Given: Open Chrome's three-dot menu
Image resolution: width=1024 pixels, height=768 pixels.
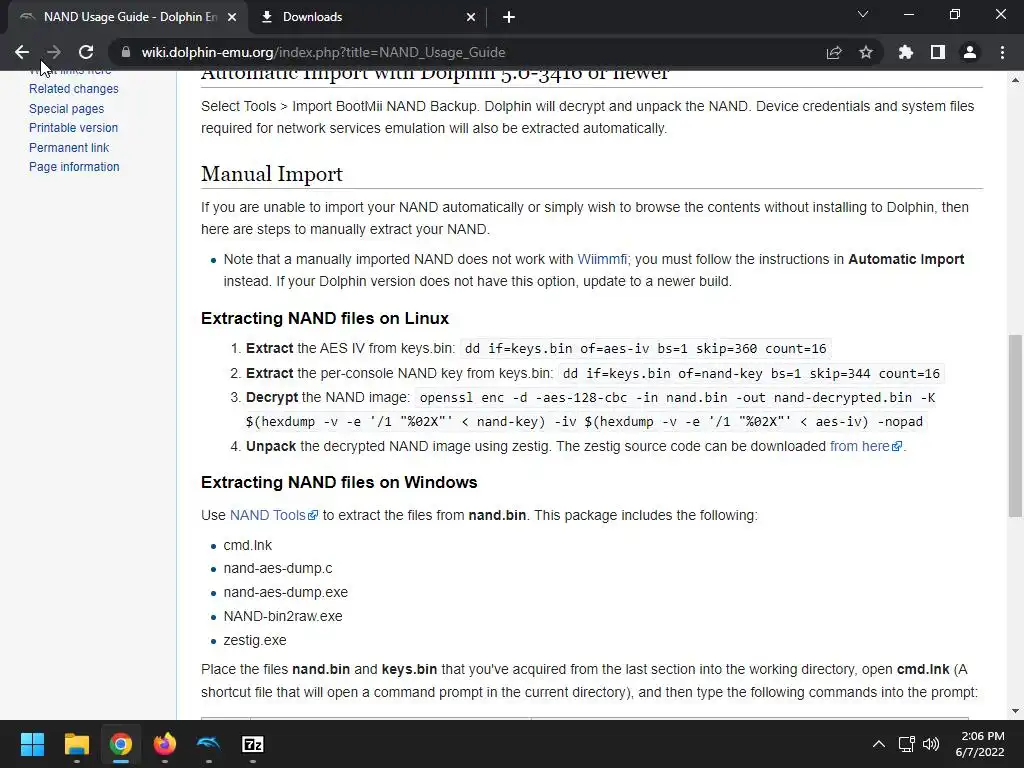Looking at the screenshot, I should [1002, 52].
